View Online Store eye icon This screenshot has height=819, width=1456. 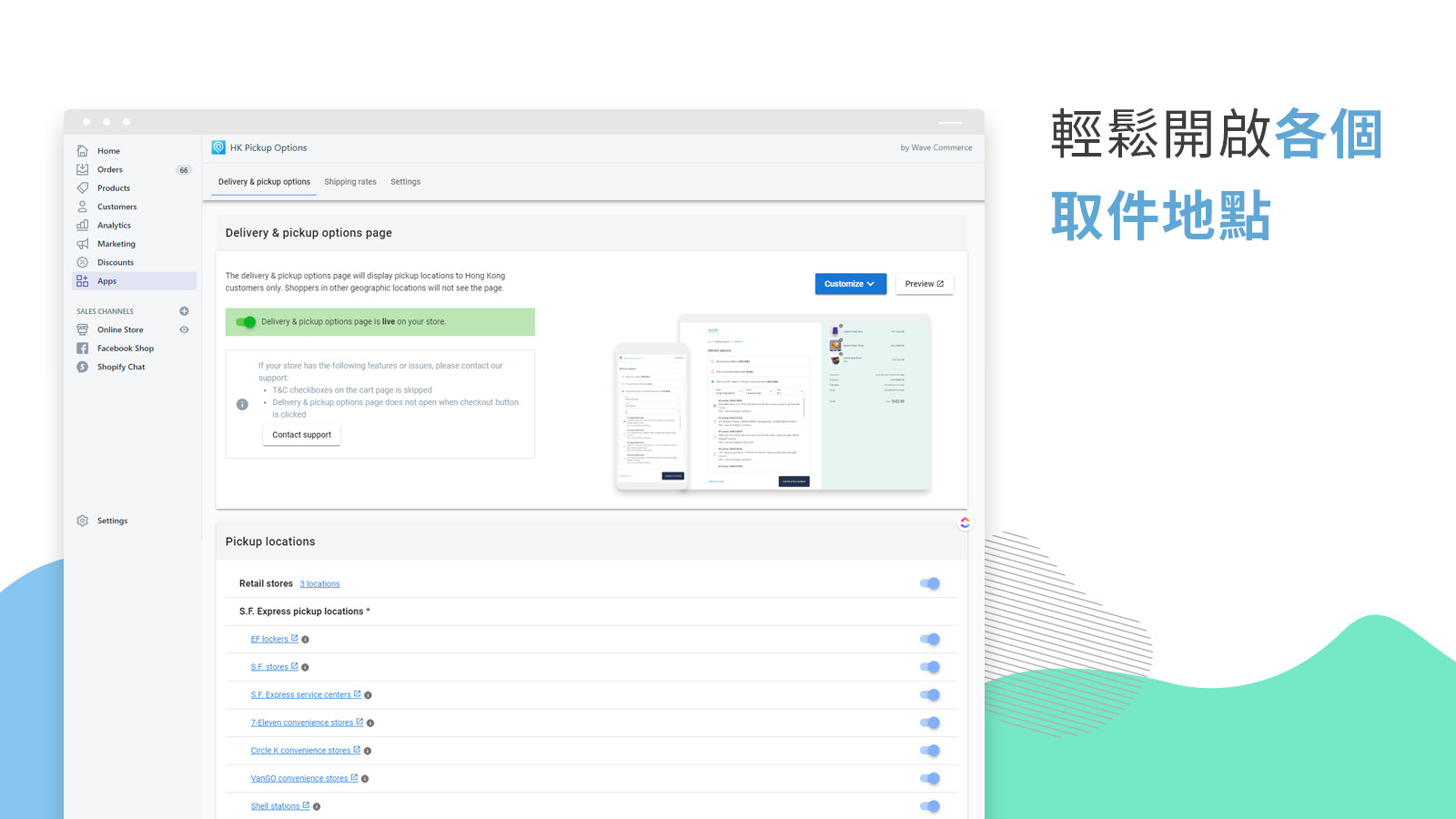pos(184,329)
